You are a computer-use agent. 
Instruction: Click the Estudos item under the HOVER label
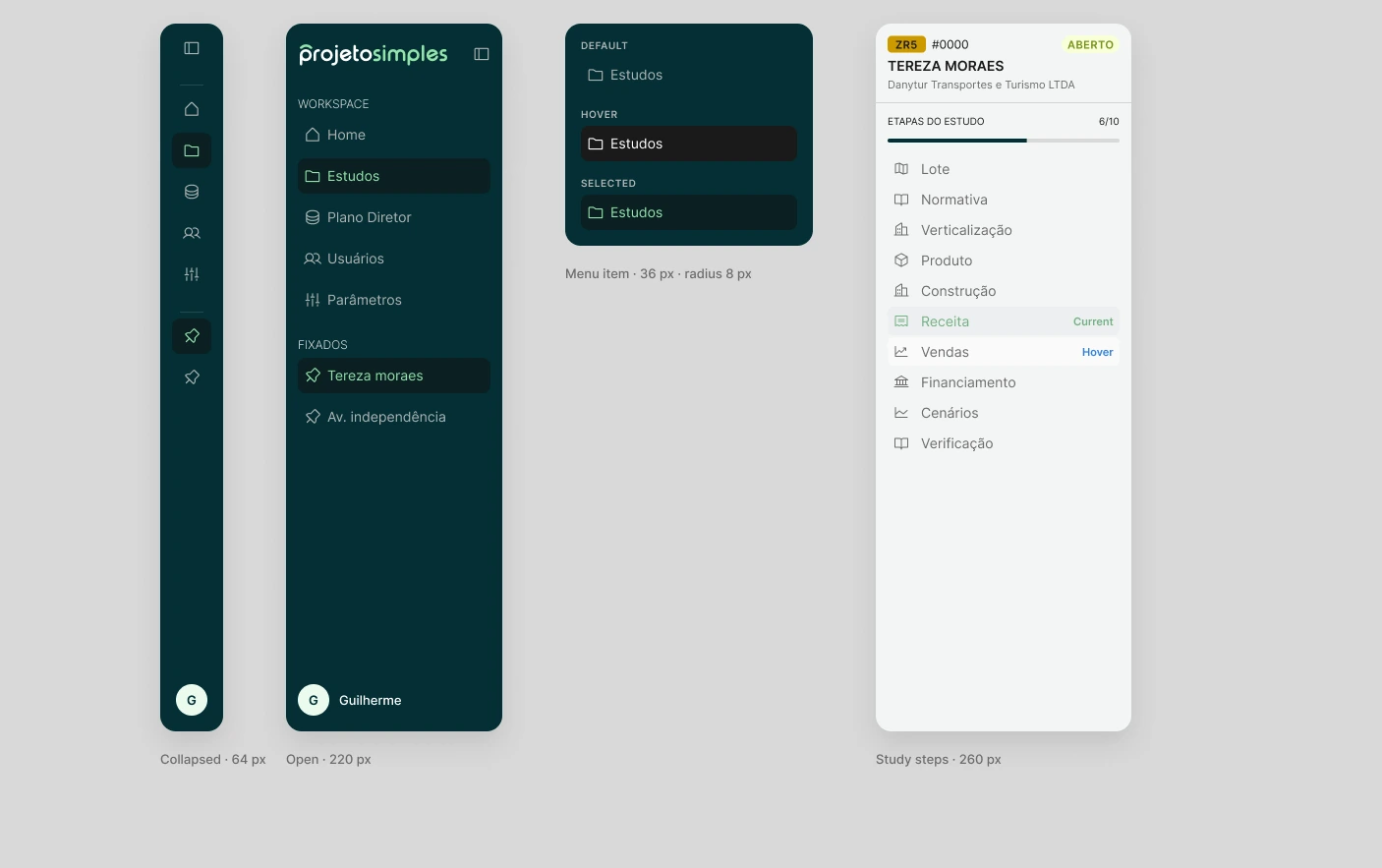[x=689, y=144]
